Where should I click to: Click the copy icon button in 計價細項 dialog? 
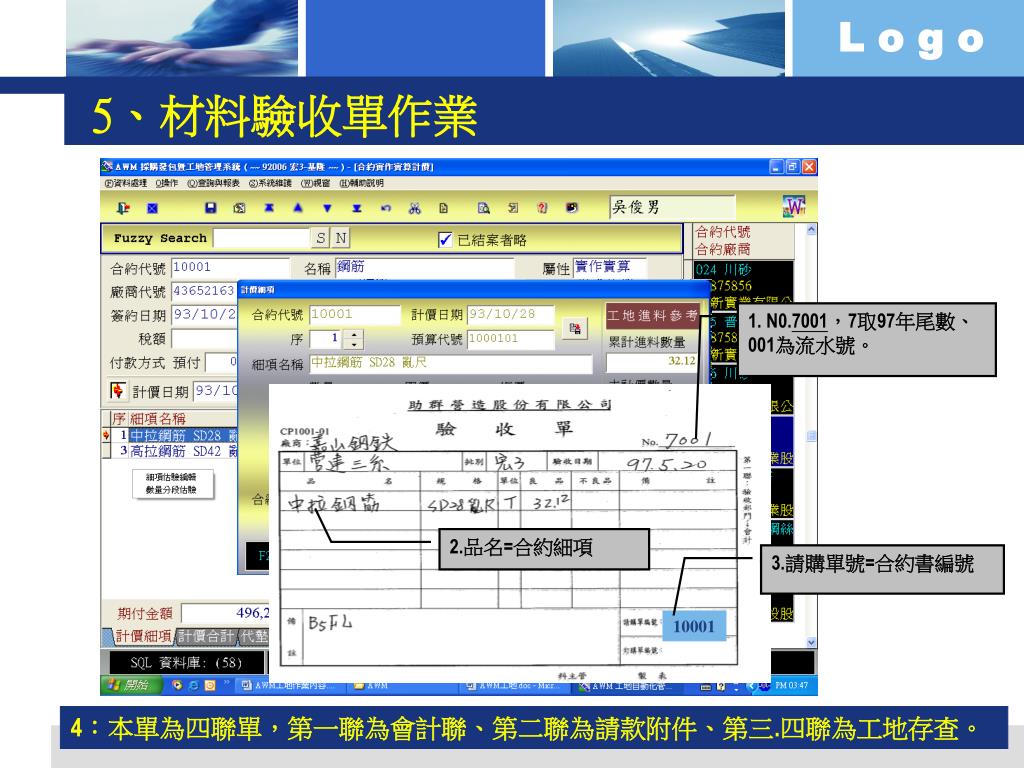[x=575, y=328]
